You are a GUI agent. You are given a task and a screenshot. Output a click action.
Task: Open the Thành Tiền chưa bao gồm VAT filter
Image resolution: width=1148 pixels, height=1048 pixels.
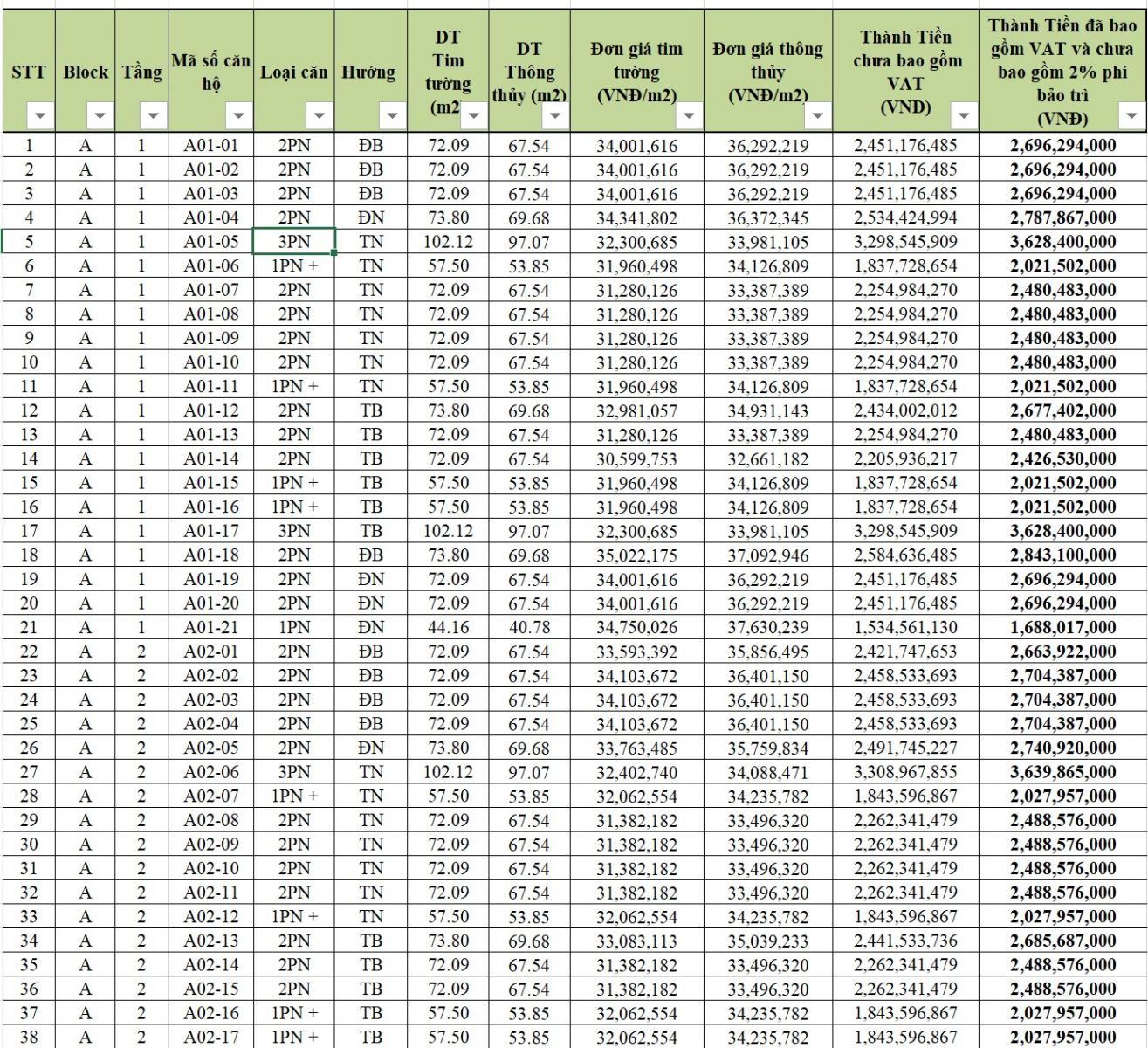point(964,115)
